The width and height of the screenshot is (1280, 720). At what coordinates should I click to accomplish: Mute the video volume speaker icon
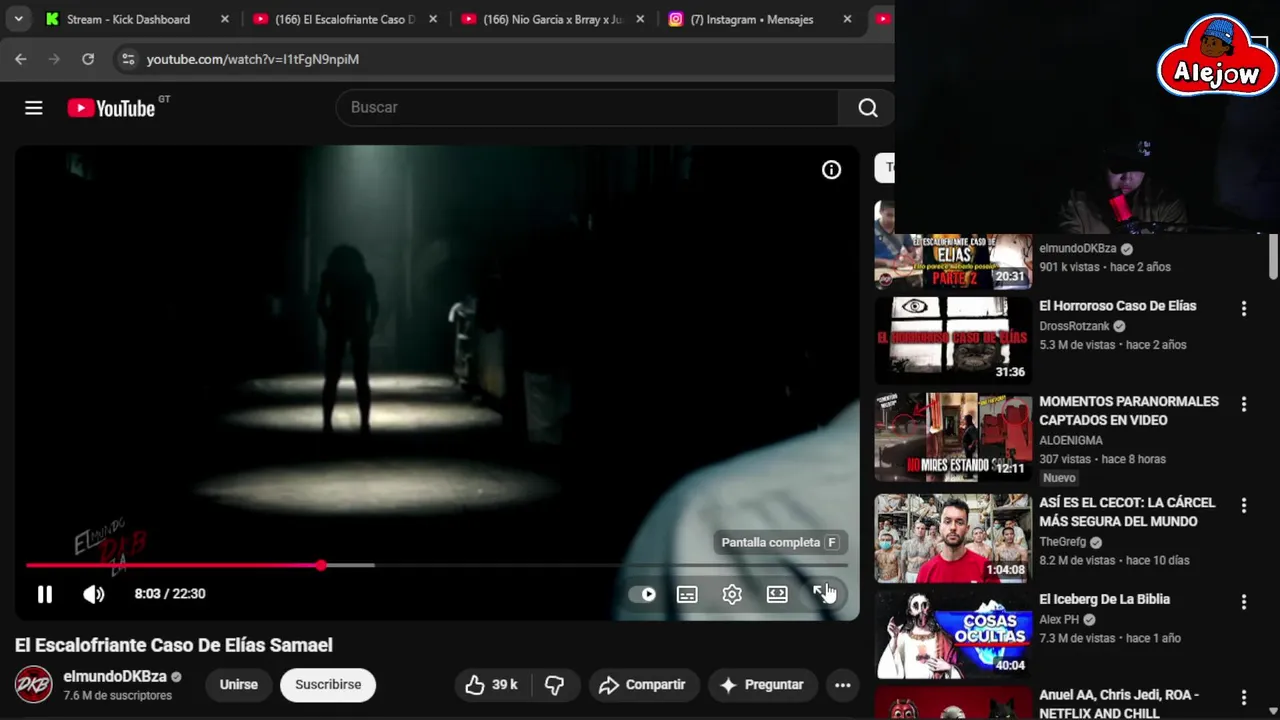click(93, 594)
